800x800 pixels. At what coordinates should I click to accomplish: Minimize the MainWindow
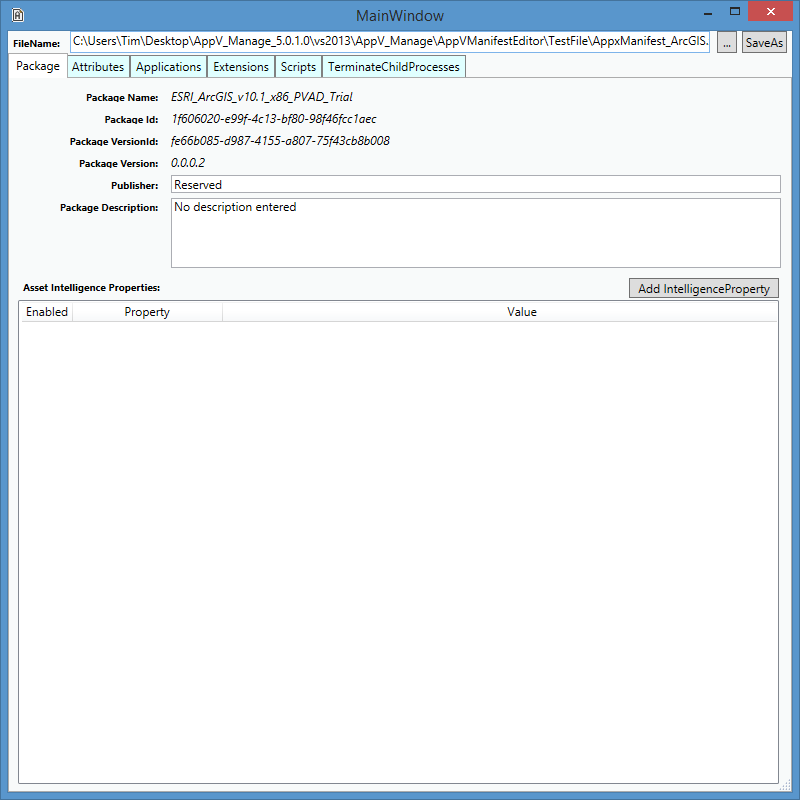(x=708, y=13)
